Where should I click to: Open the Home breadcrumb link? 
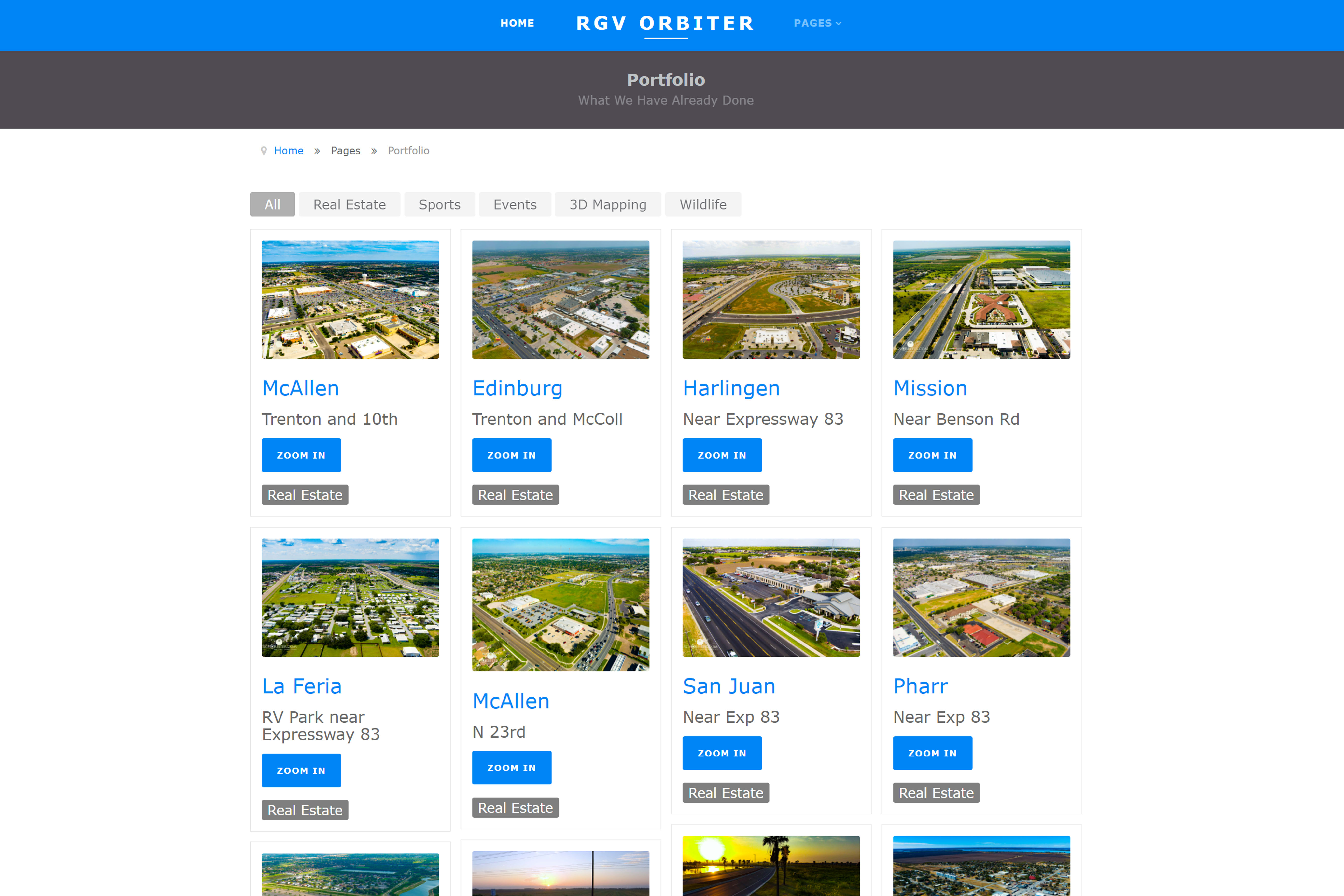[x=289, y=150]
